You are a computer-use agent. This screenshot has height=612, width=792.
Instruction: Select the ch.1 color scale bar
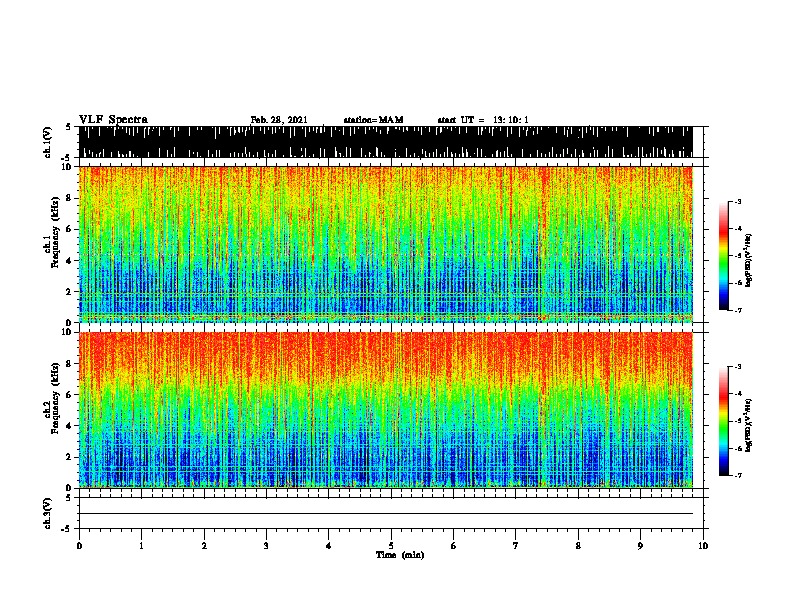tap(723, 256)
